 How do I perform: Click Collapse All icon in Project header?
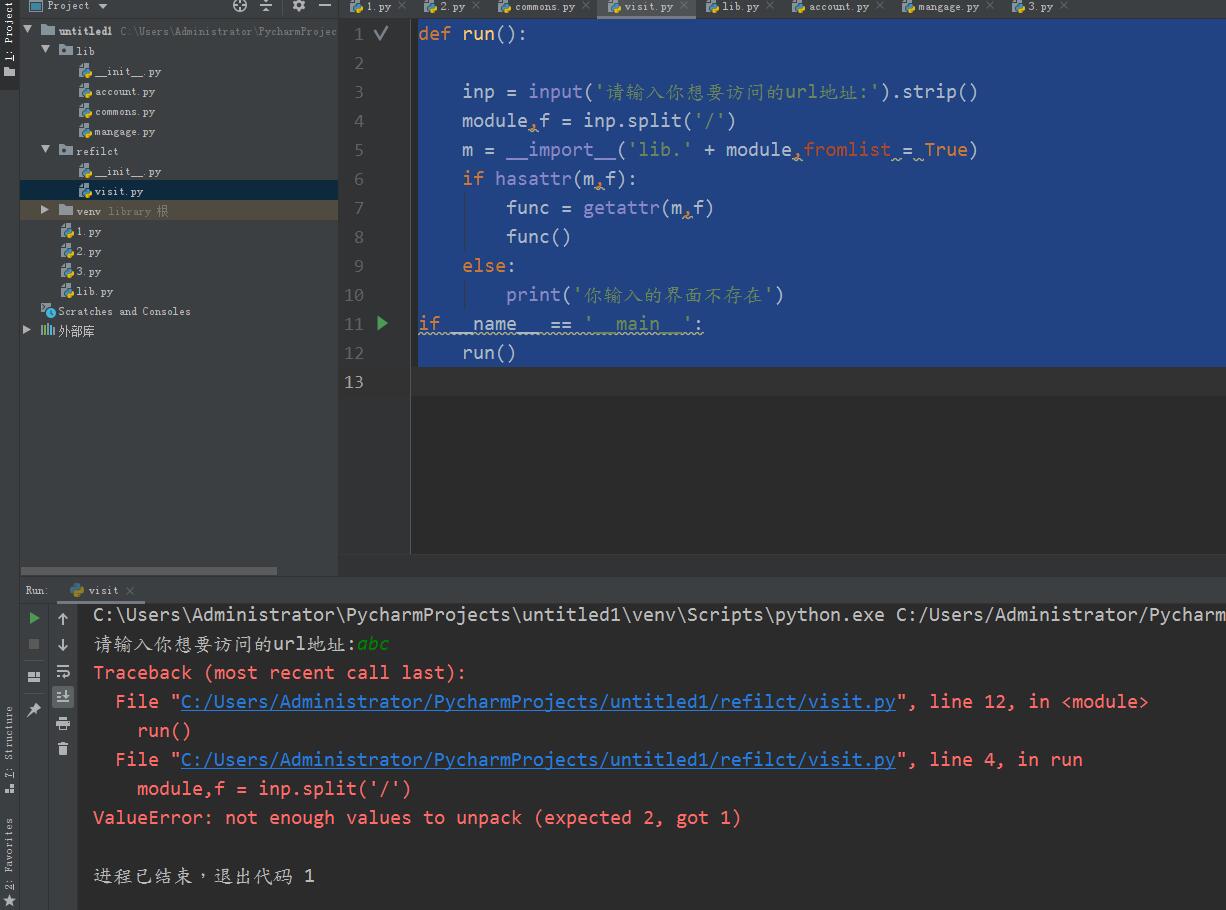point(266,6)
